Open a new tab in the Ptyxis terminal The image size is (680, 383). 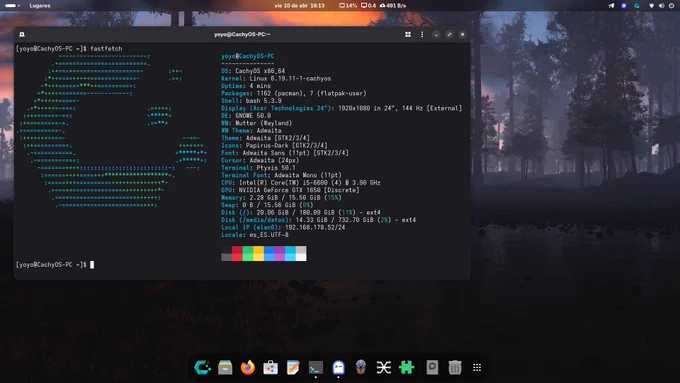click(22, 34)
